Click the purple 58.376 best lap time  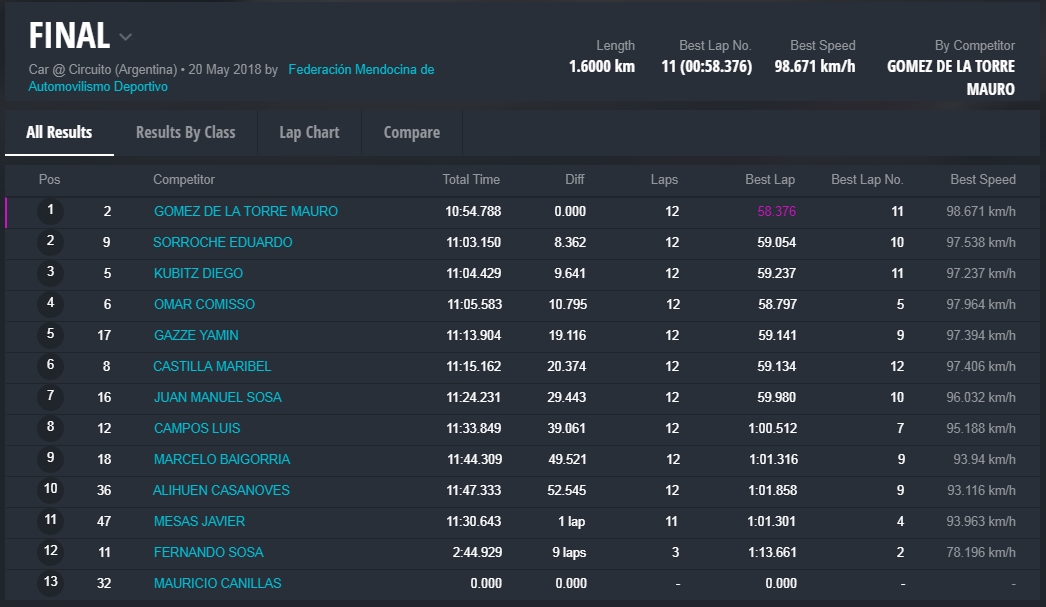pyautogui.click(x=776, y=212)
